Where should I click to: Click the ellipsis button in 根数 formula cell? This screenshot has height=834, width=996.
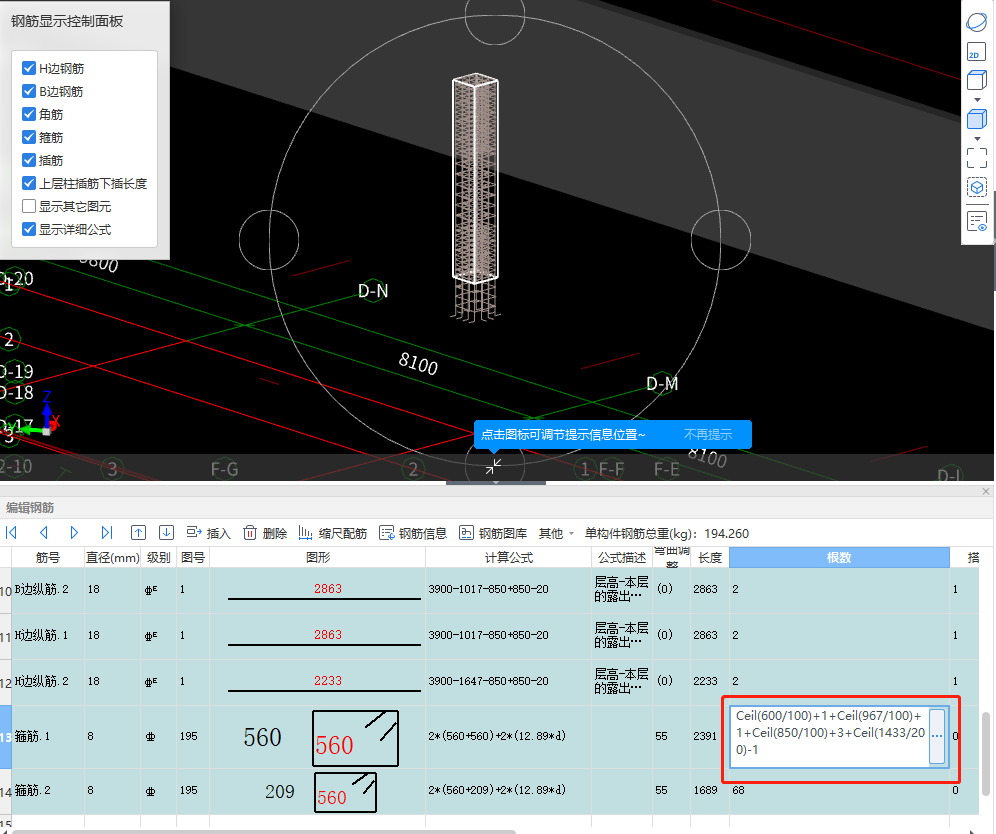937,736
